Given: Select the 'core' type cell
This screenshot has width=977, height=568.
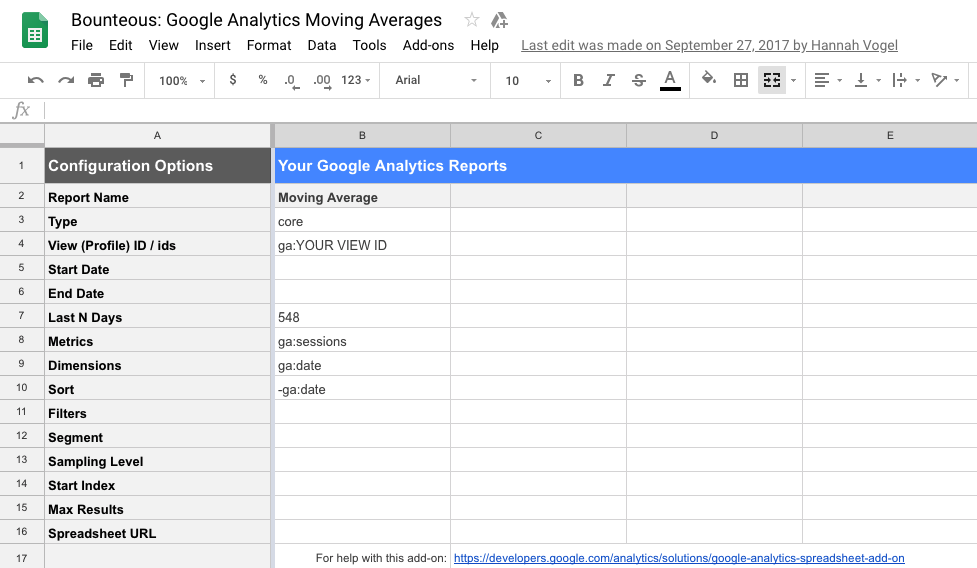Looking at the screenshot, I should click(x=362, y=221).
